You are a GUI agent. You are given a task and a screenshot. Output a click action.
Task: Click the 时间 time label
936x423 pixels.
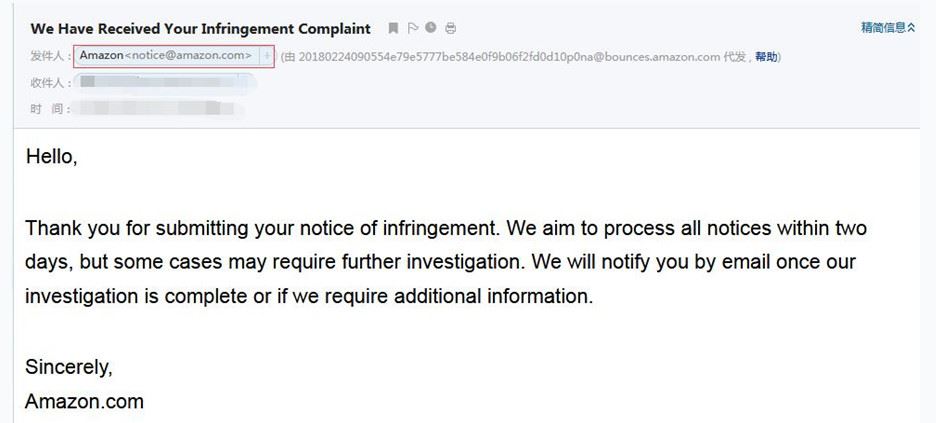click(51, 109)
